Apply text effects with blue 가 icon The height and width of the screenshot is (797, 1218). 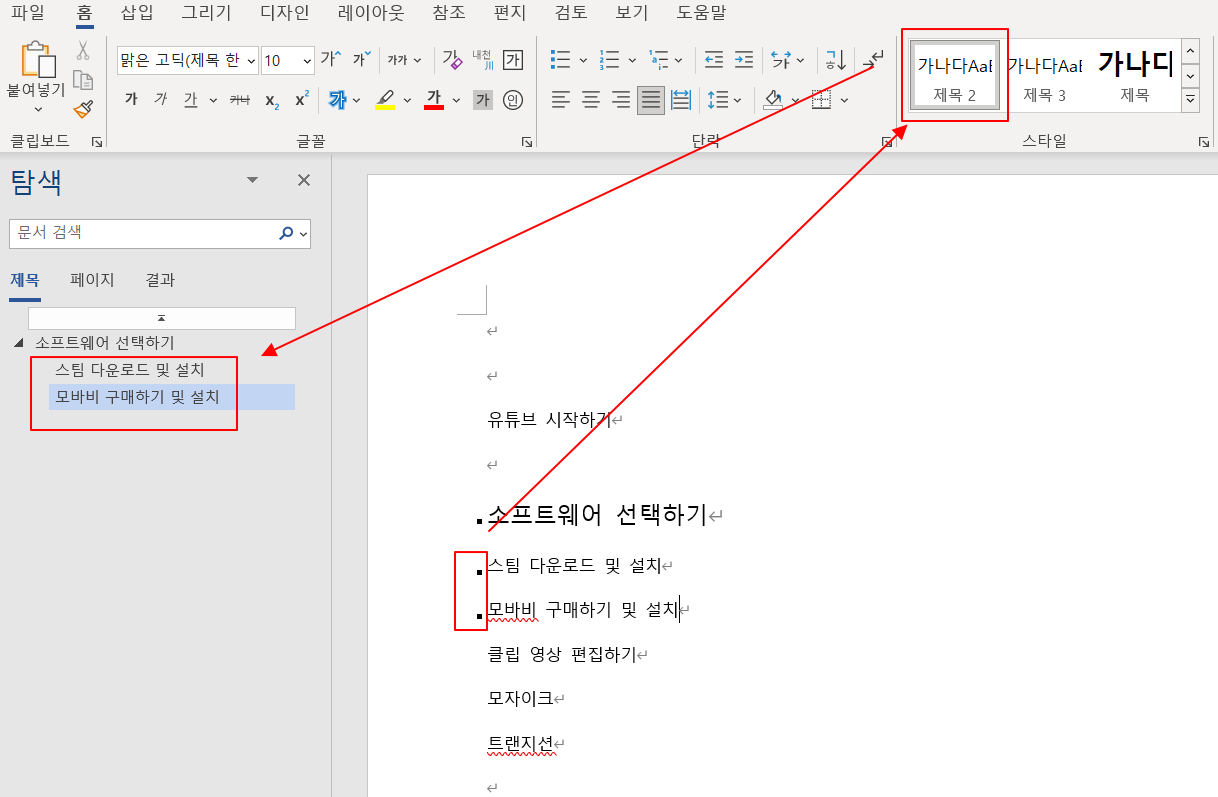click(x=337, y=100)
